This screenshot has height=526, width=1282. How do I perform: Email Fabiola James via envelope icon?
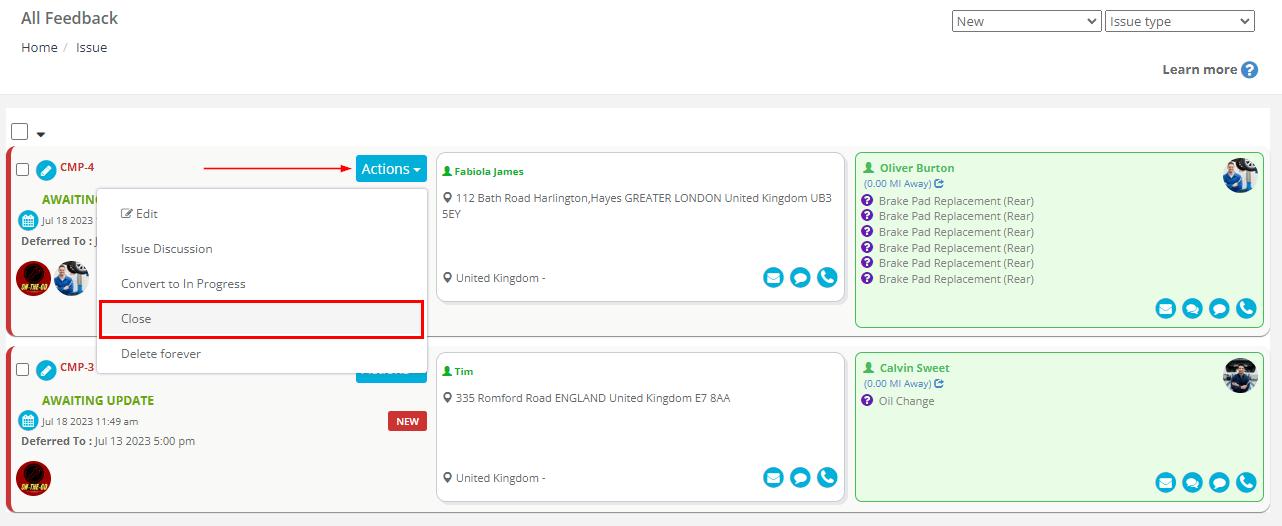773,278
